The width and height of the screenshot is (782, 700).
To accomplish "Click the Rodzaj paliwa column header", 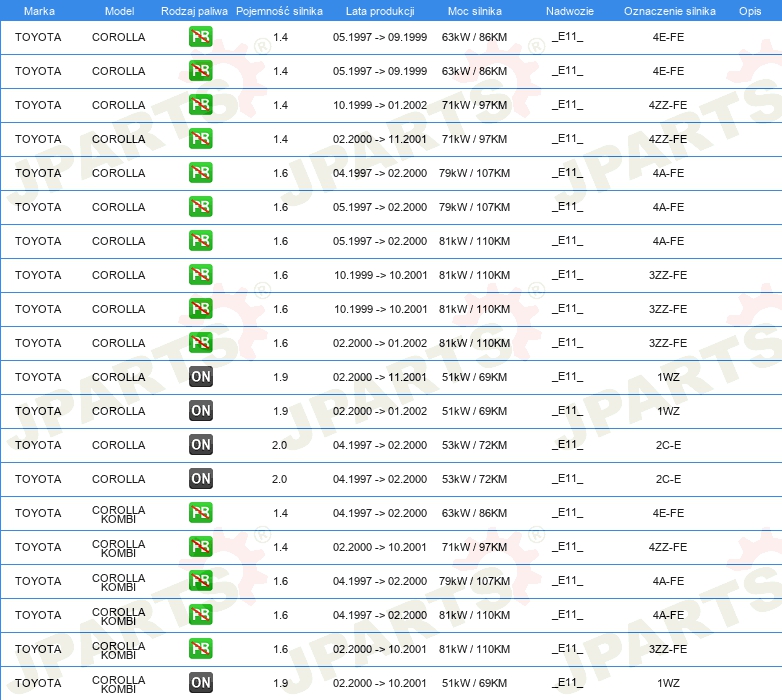I will tap(194, 11).
